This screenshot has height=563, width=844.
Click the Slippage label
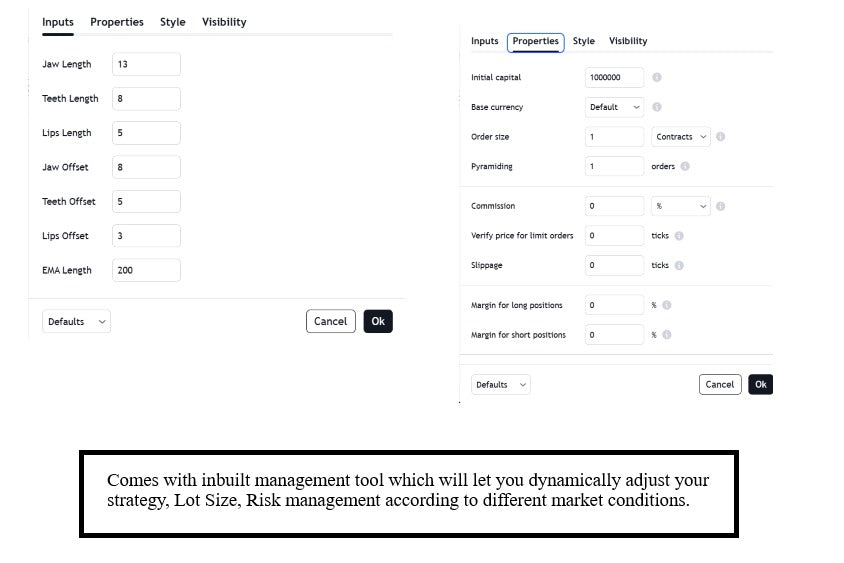(x=487, y=265)
